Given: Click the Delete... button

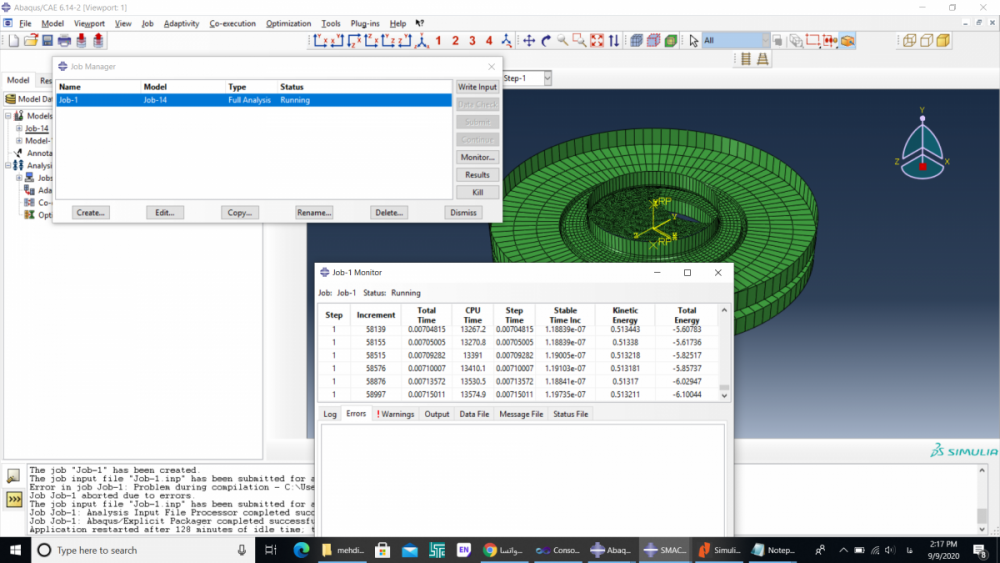Looking at the screenshot, I should click(x=388, y=212).
